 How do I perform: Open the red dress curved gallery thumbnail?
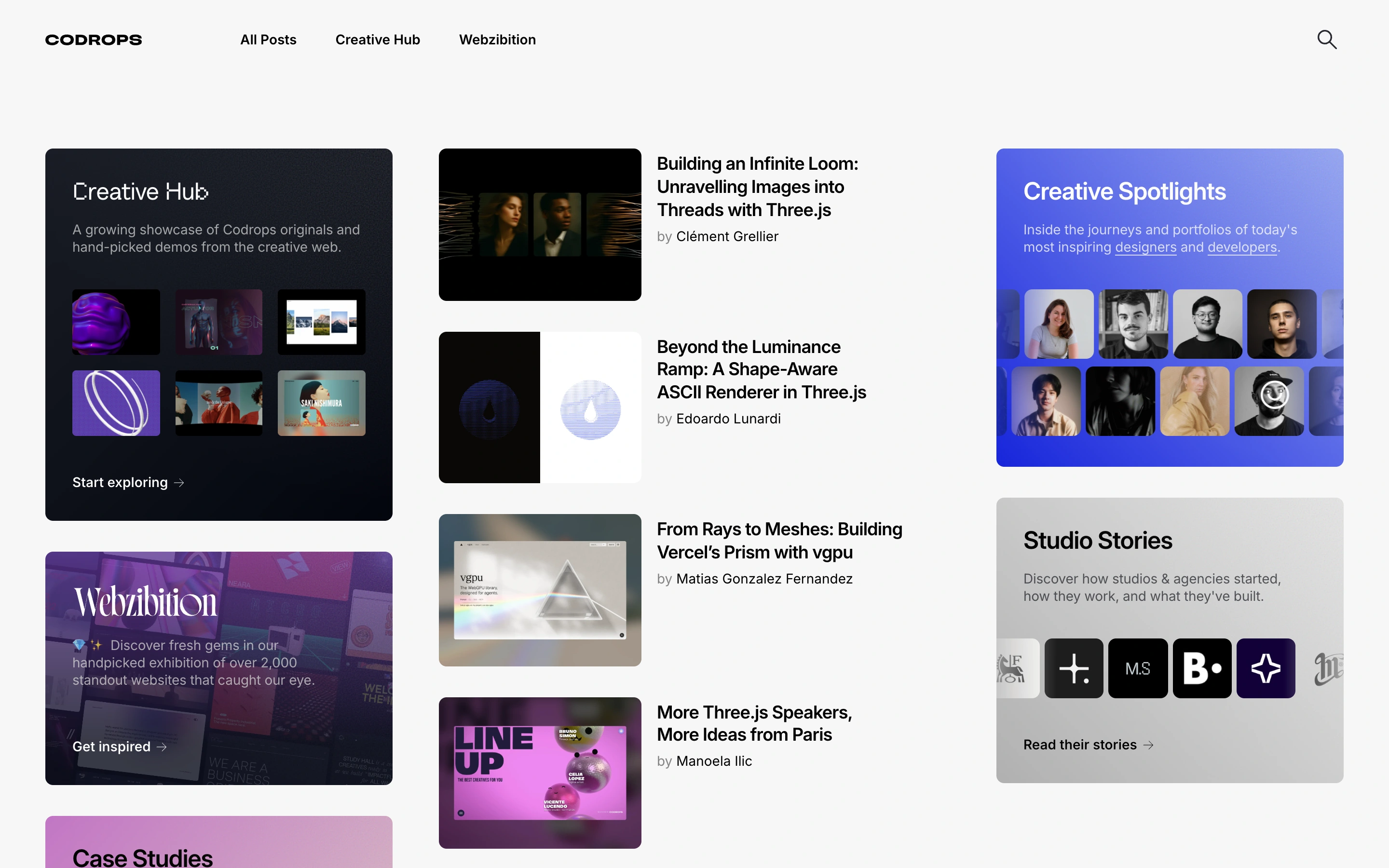click(x=218, y=403)
